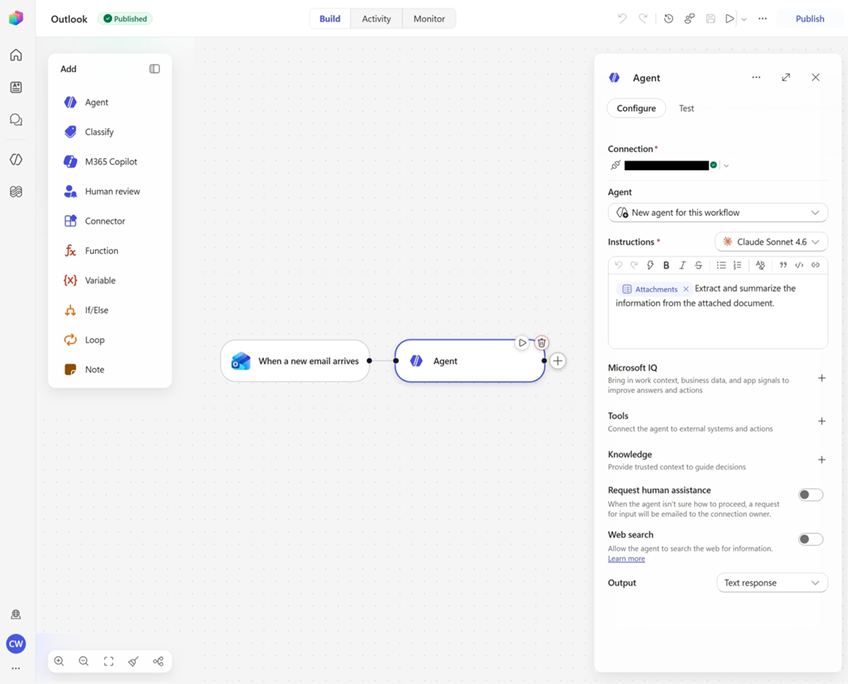Insert a block quote in instructions
The image size is (848, 684).
pos(783,265)
